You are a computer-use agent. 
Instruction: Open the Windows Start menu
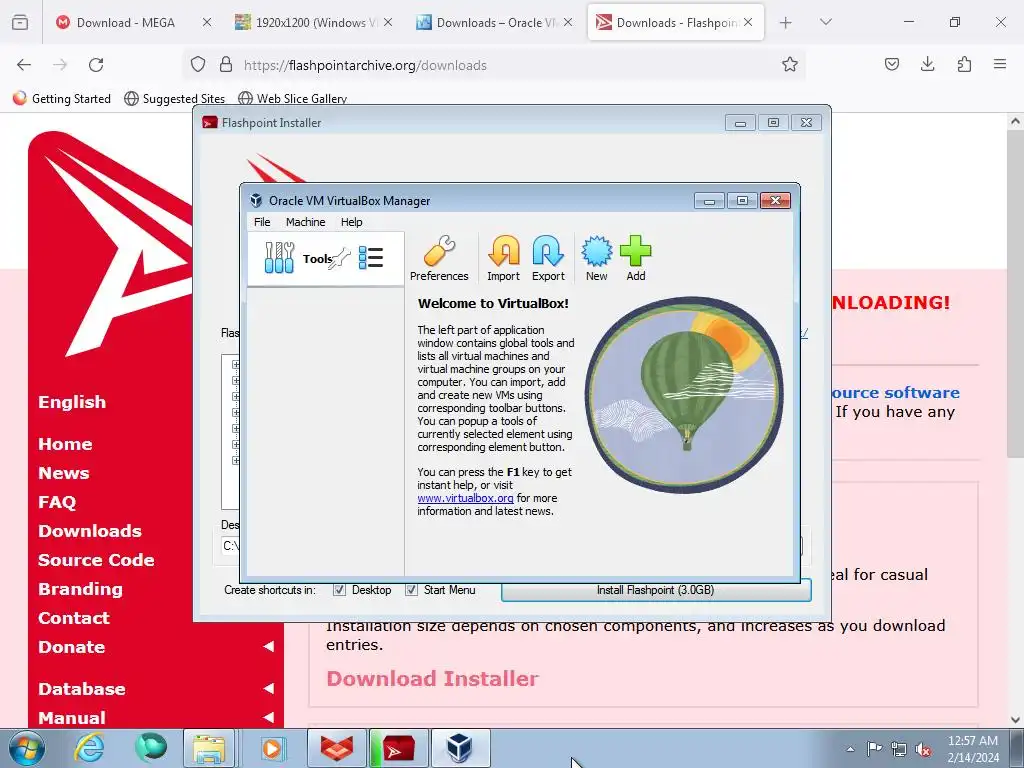27,748
